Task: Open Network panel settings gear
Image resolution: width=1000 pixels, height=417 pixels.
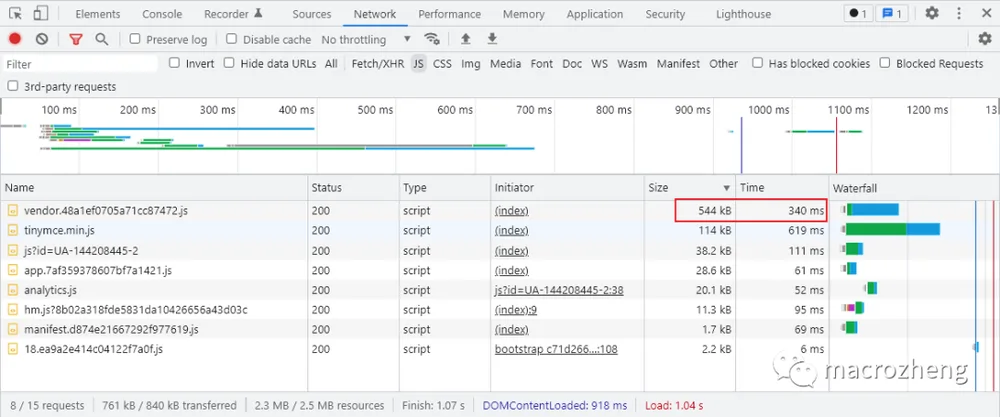Action: click(985, 39)
